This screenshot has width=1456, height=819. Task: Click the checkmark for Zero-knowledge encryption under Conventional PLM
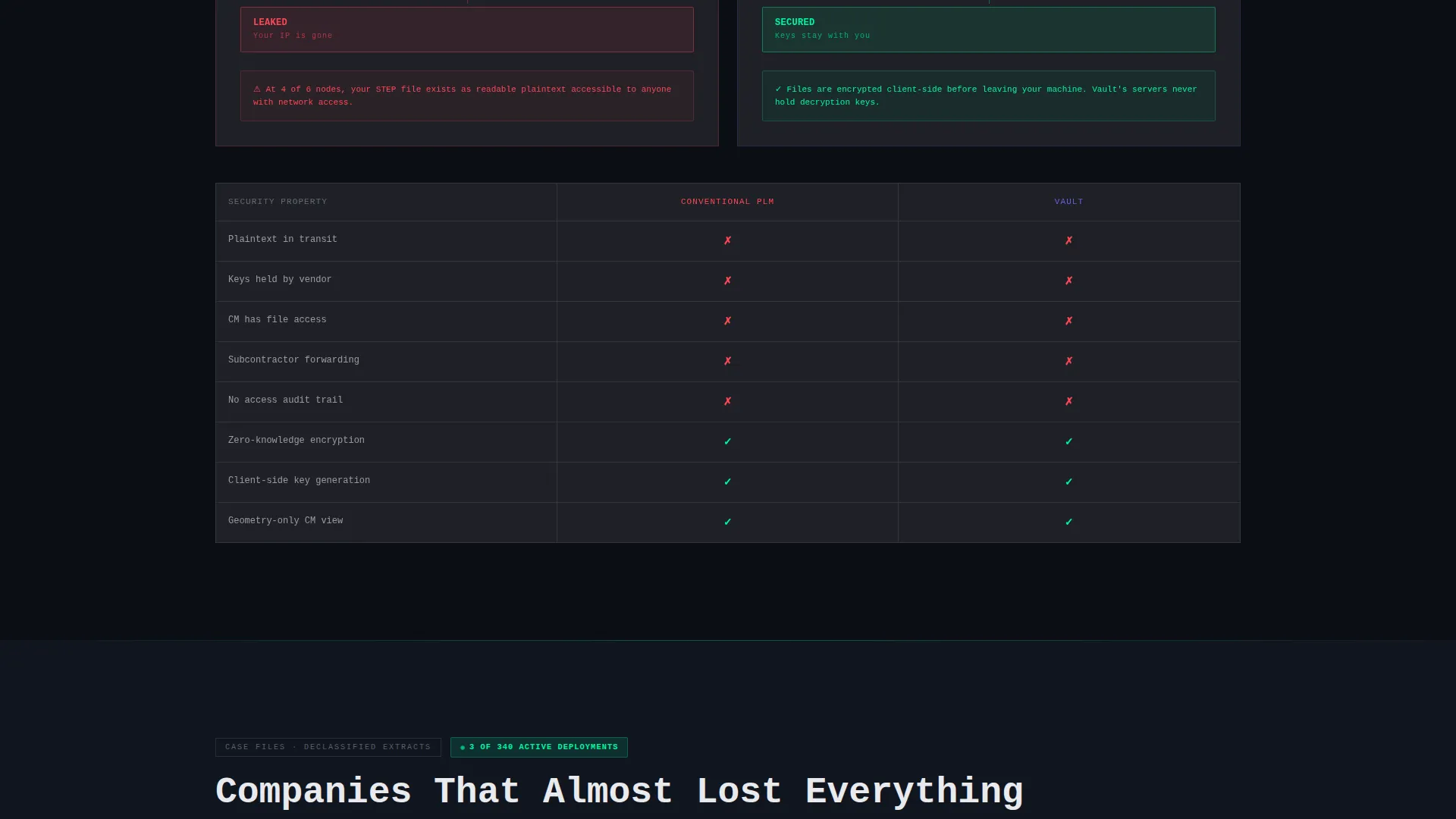pos(727,441)
